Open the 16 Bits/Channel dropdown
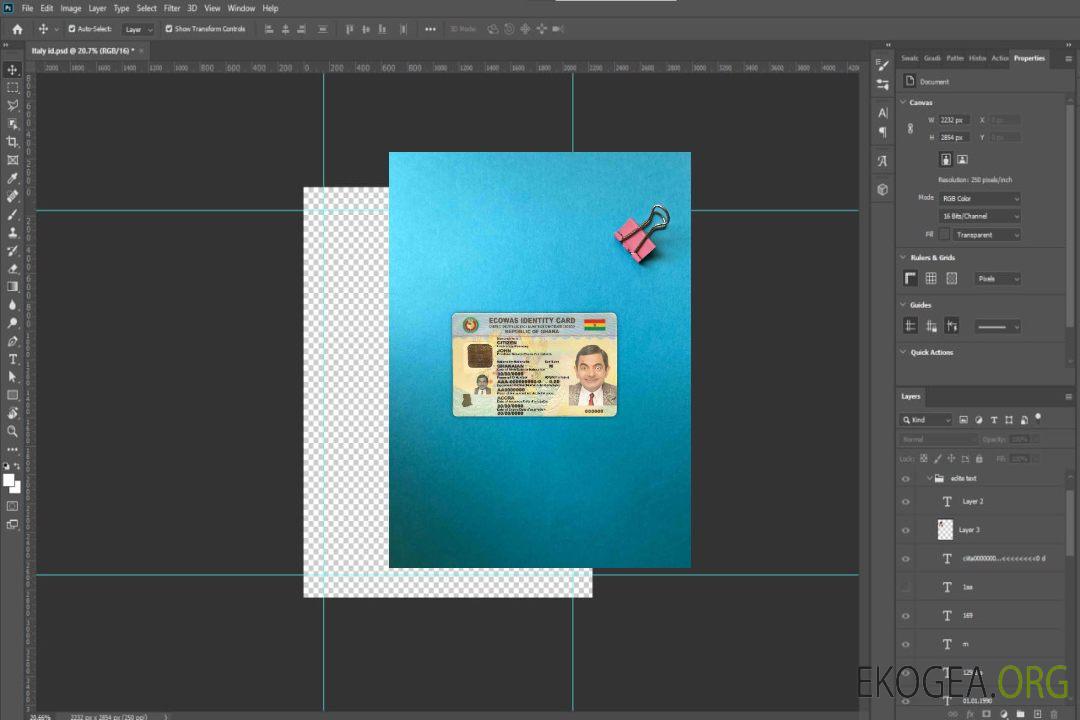 coord(980,216)
